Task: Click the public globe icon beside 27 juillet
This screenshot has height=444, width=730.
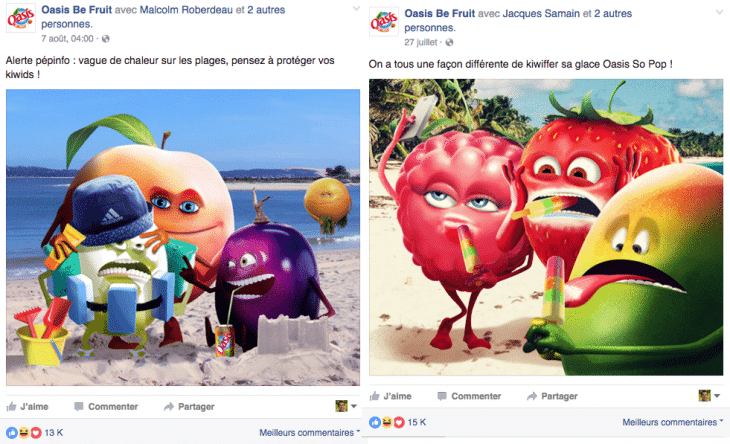Action: (x=449, y=42)
